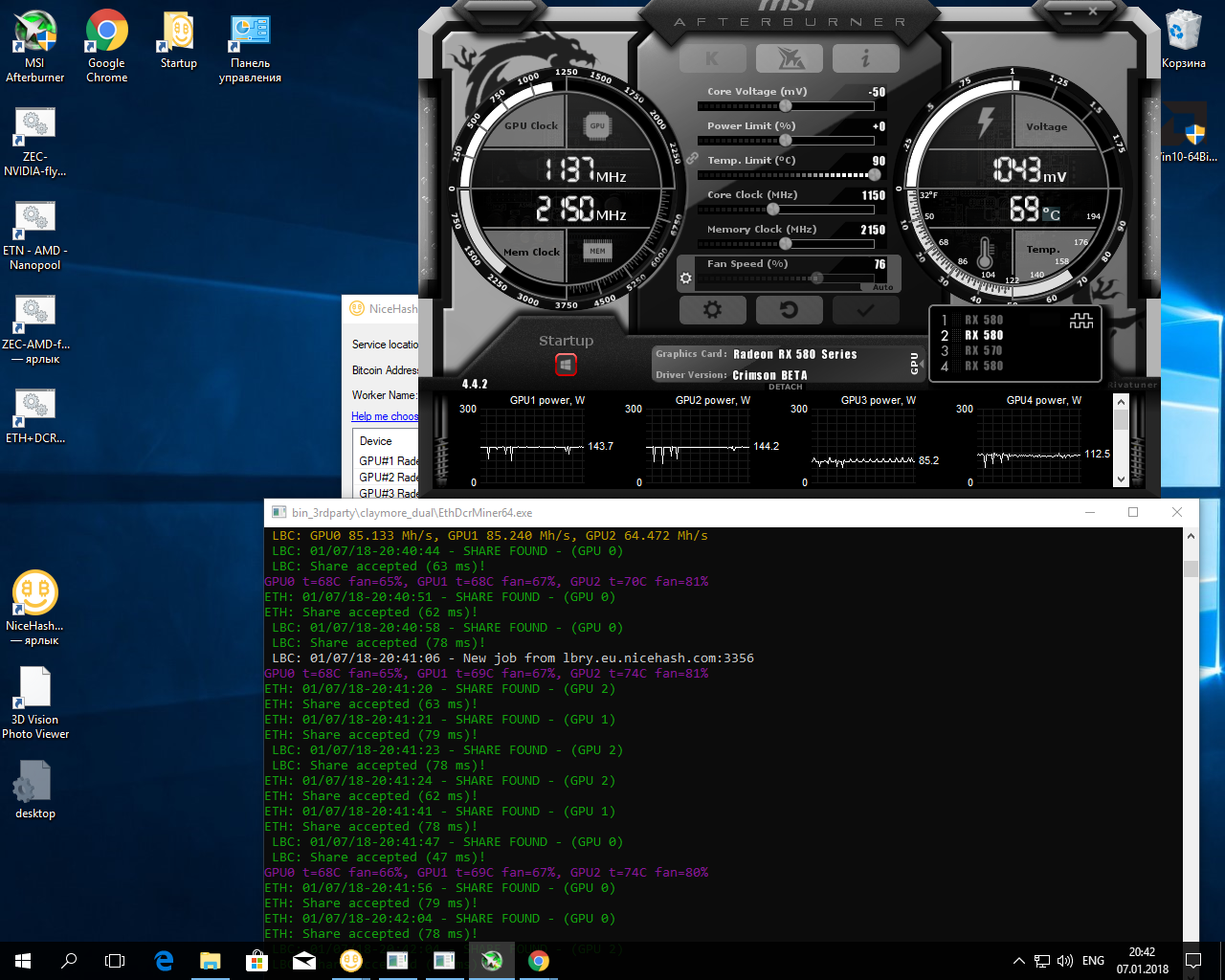Click the Help me choose link in NiceHash
Viewport: 1225px width, 980px height.
tap(385, 416)
